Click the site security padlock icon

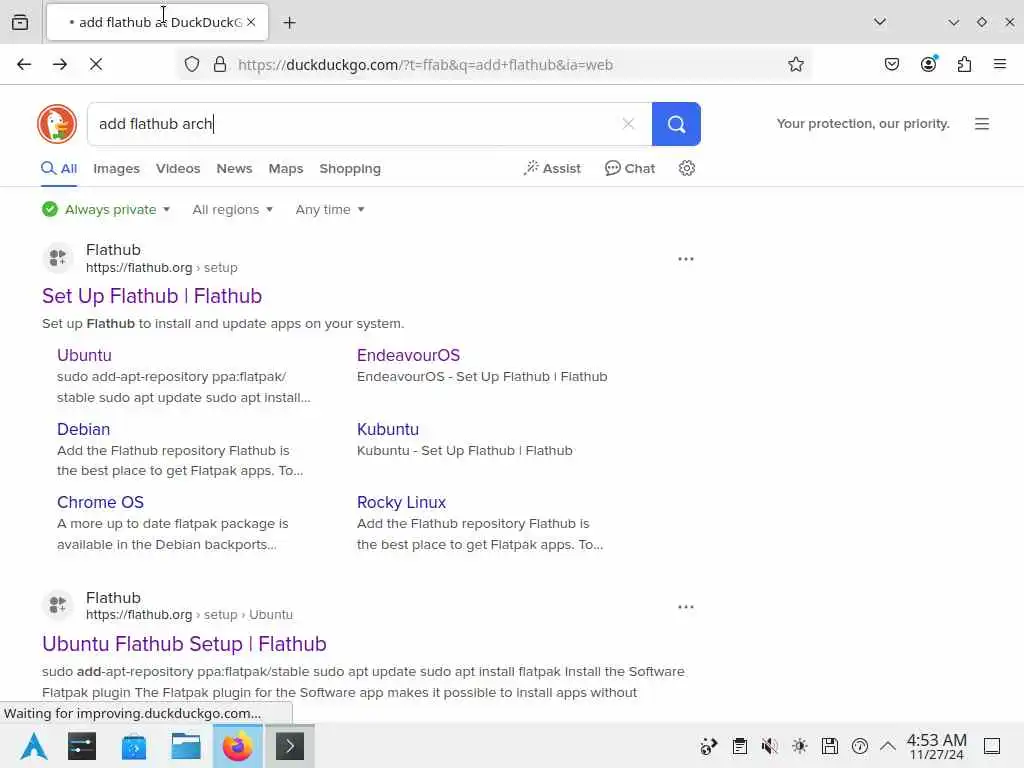point(220,64)
